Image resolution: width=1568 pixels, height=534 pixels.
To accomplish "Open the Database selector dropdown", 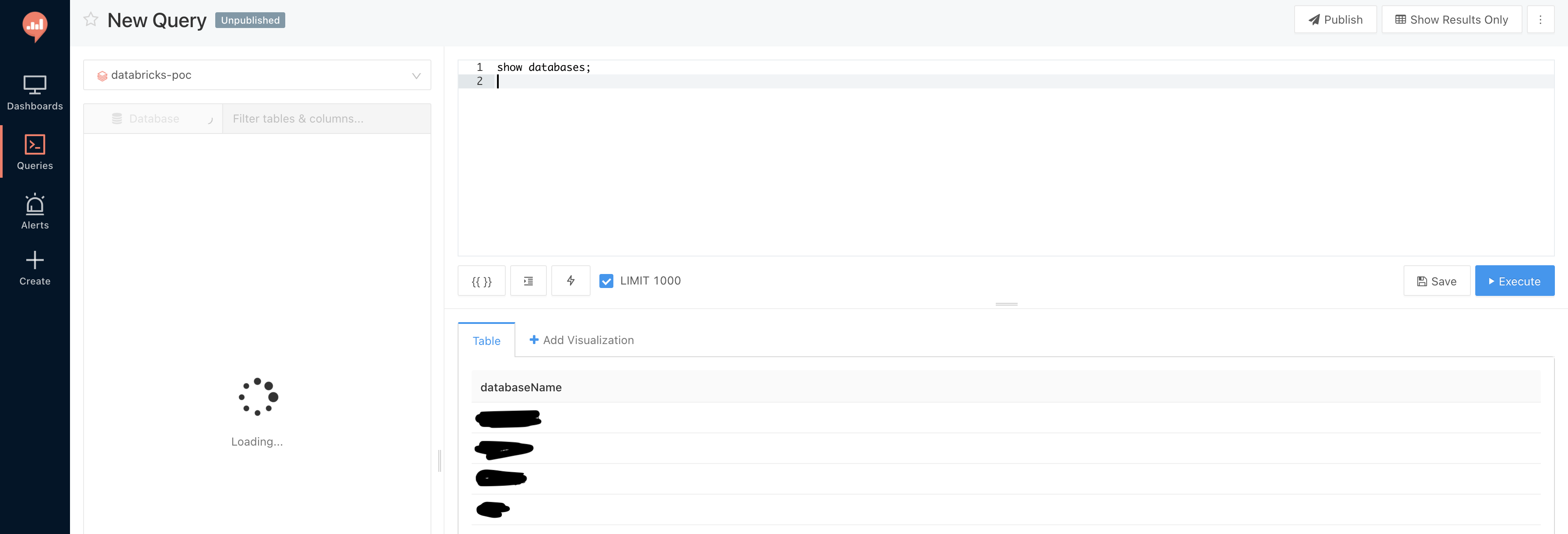I will 154,119.
